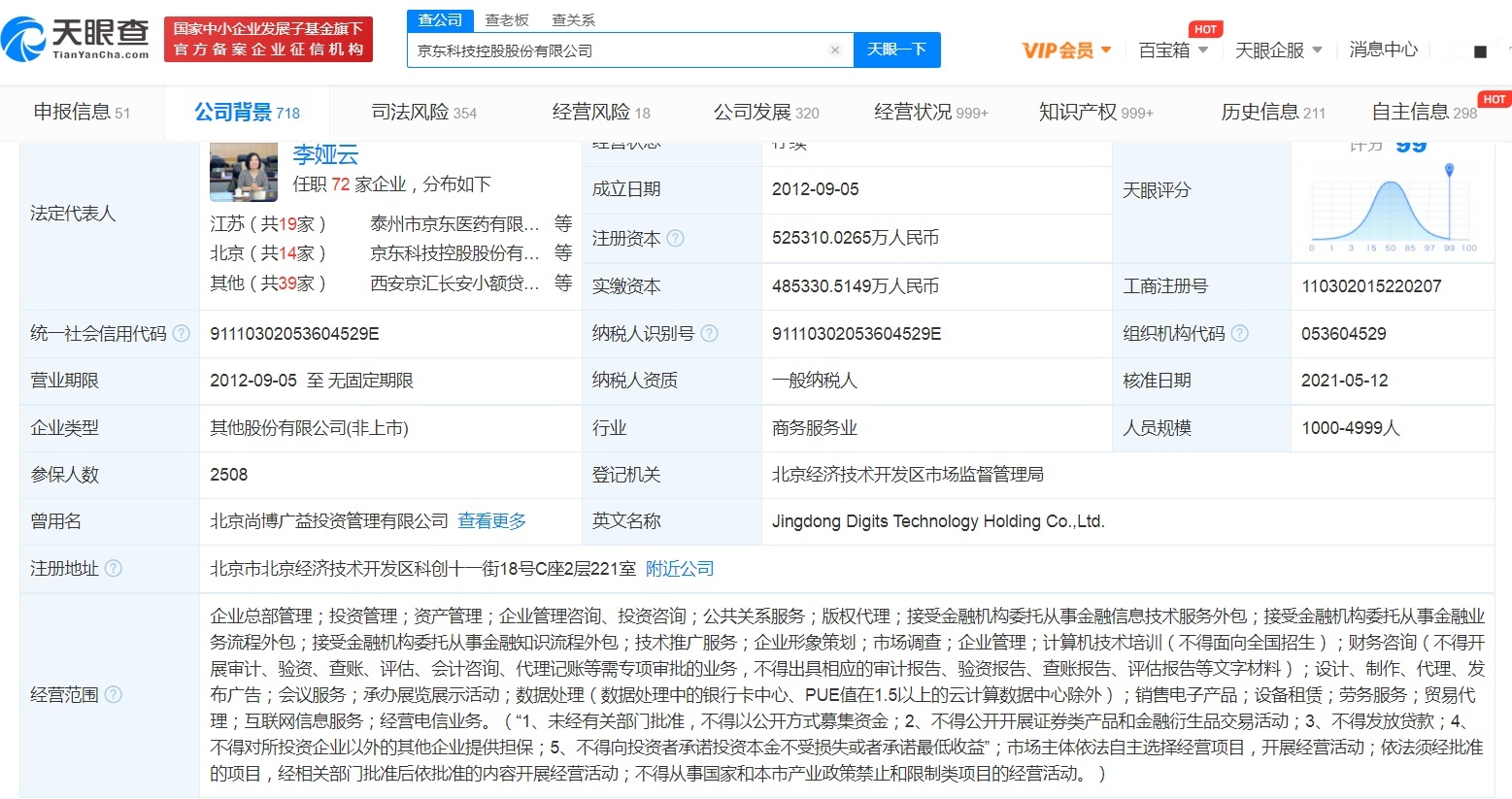Click the dark user avatar square at top right

click(x=1480, y=51)
